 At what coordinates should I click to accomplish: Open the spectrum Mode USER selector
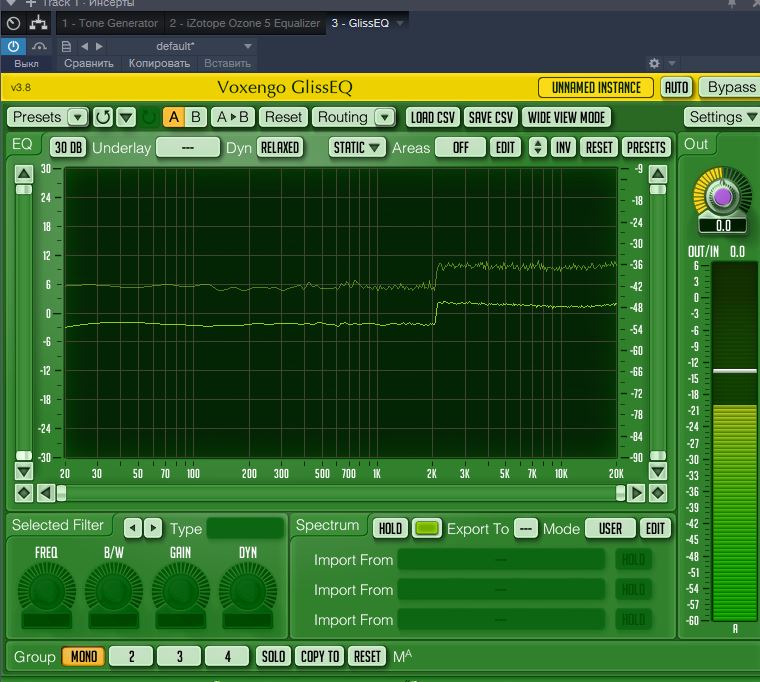610,528
